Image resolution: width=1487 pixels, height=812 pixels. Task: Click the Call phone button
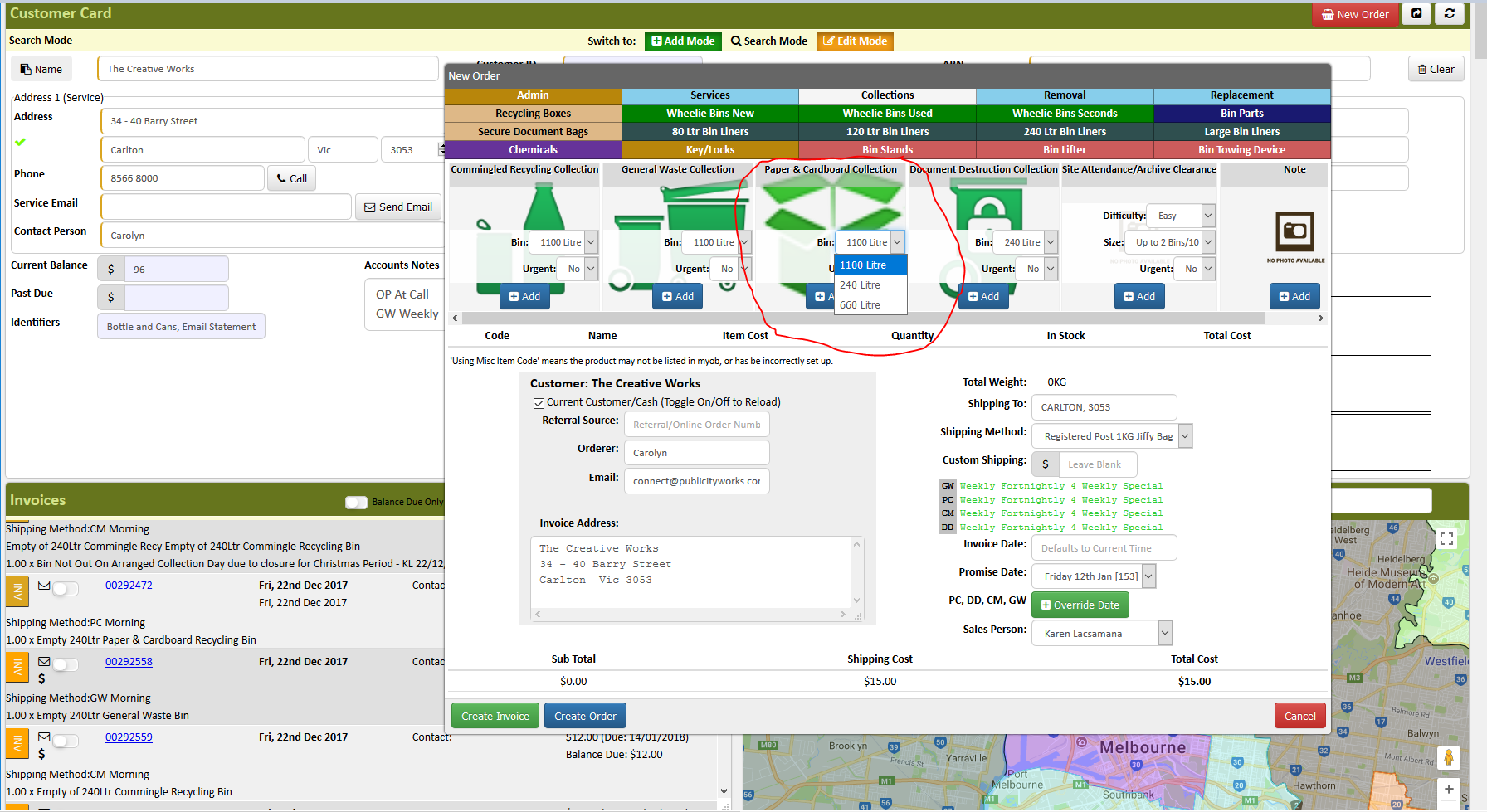pyautogui.click(x=291, y=178)
